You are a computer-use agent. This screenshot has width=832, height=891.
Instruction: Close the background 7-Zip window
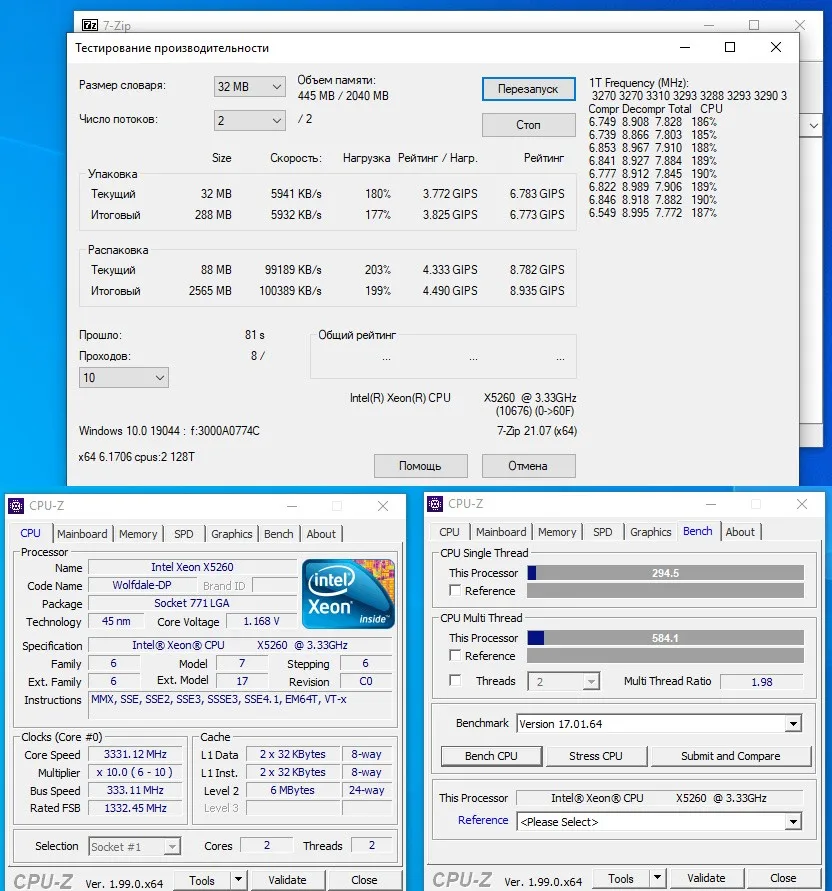click(x=800, y=25)
